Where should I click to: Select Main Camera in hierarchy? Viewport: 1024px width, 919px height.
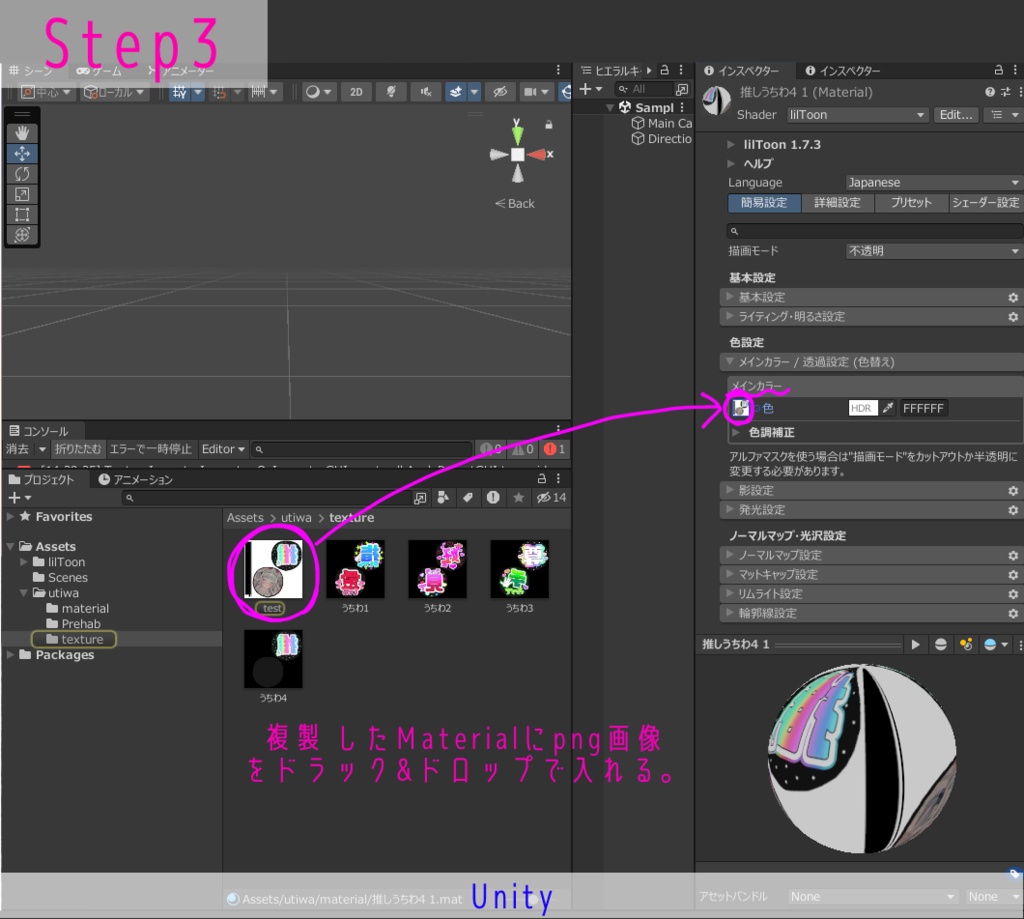click(662, 123)
